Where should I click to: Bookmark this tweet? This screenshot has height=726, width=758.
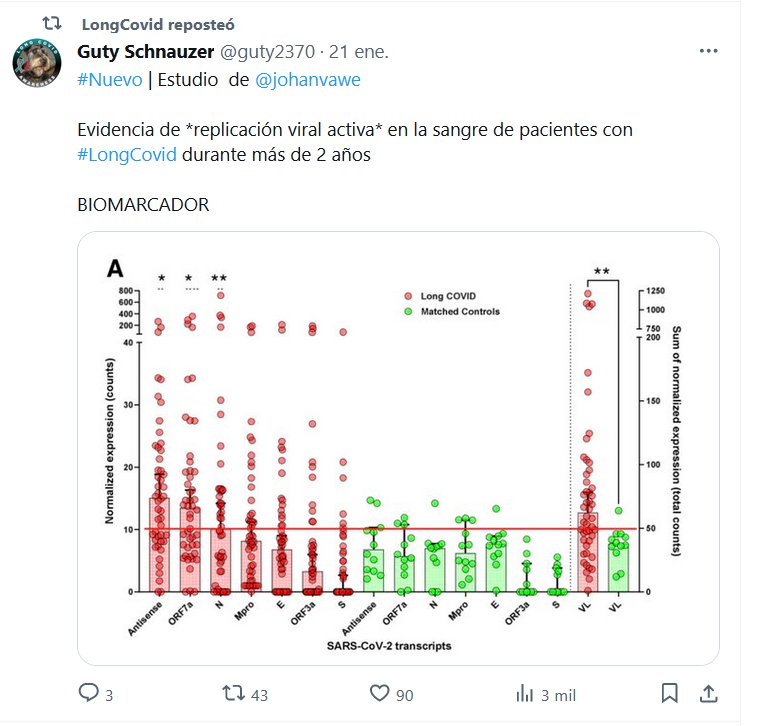(x=670, y=693)
